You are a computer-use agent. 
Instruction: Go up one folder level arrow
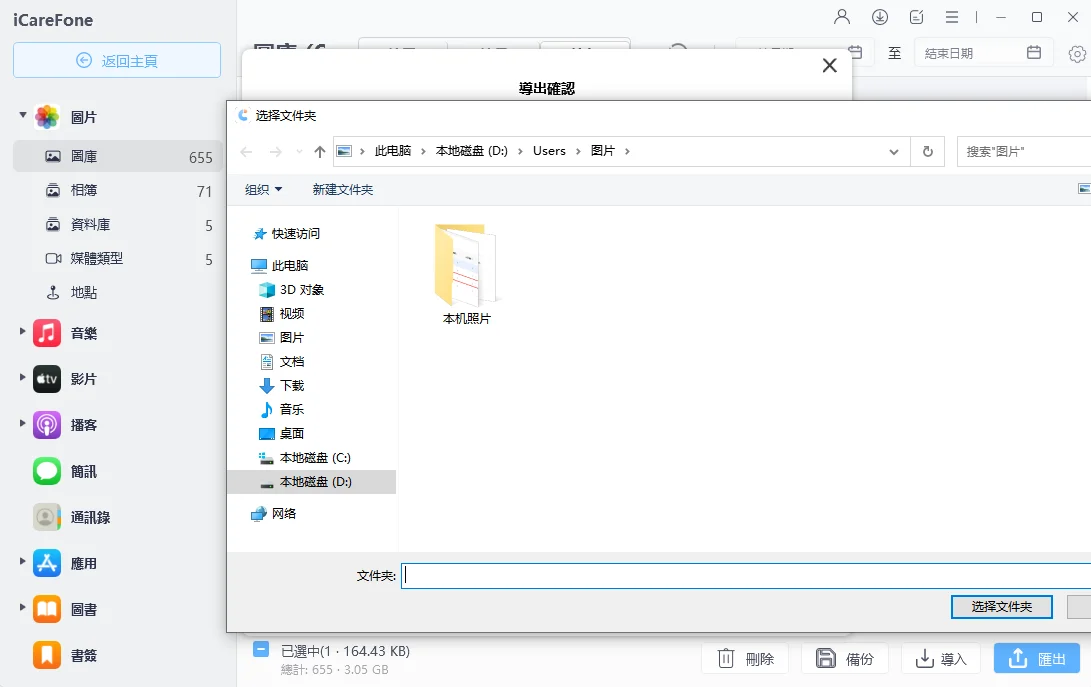point(319,152)
